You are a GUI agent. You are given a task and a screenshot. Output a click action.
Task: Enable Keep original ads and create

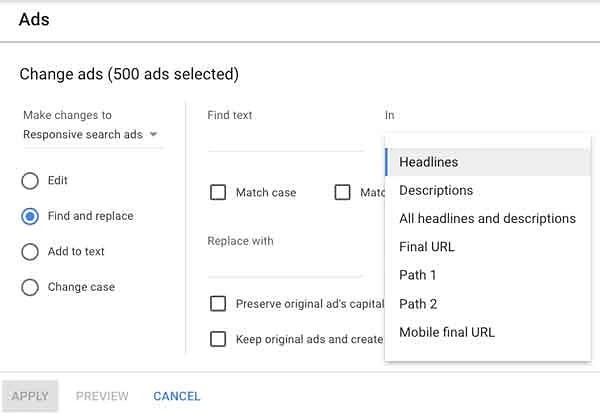(218, 339)
